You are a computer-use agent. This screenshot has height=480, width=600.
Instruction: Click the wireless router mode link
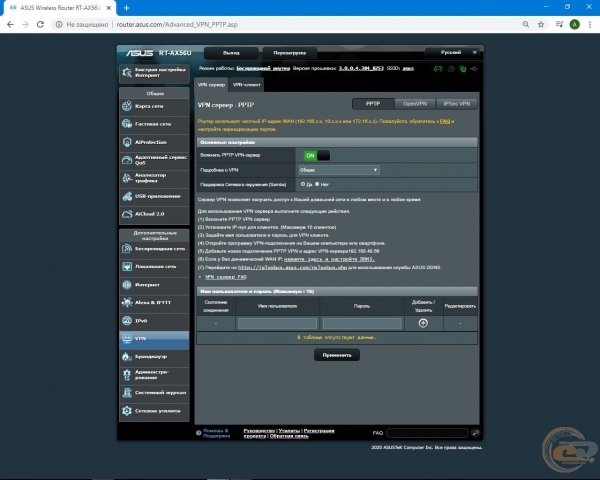pos(263,69)
